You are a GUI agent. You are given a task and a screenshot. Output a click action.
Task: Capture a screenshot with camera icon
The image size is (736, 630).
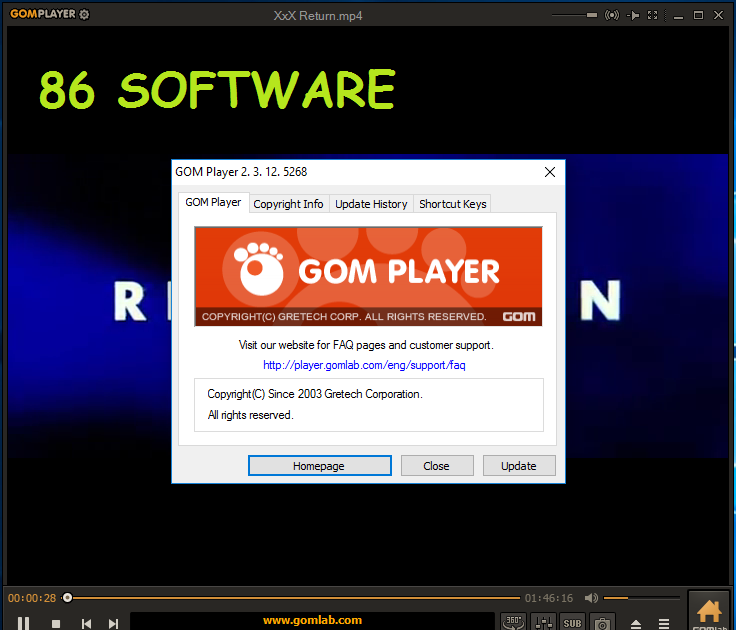(602, 622)
